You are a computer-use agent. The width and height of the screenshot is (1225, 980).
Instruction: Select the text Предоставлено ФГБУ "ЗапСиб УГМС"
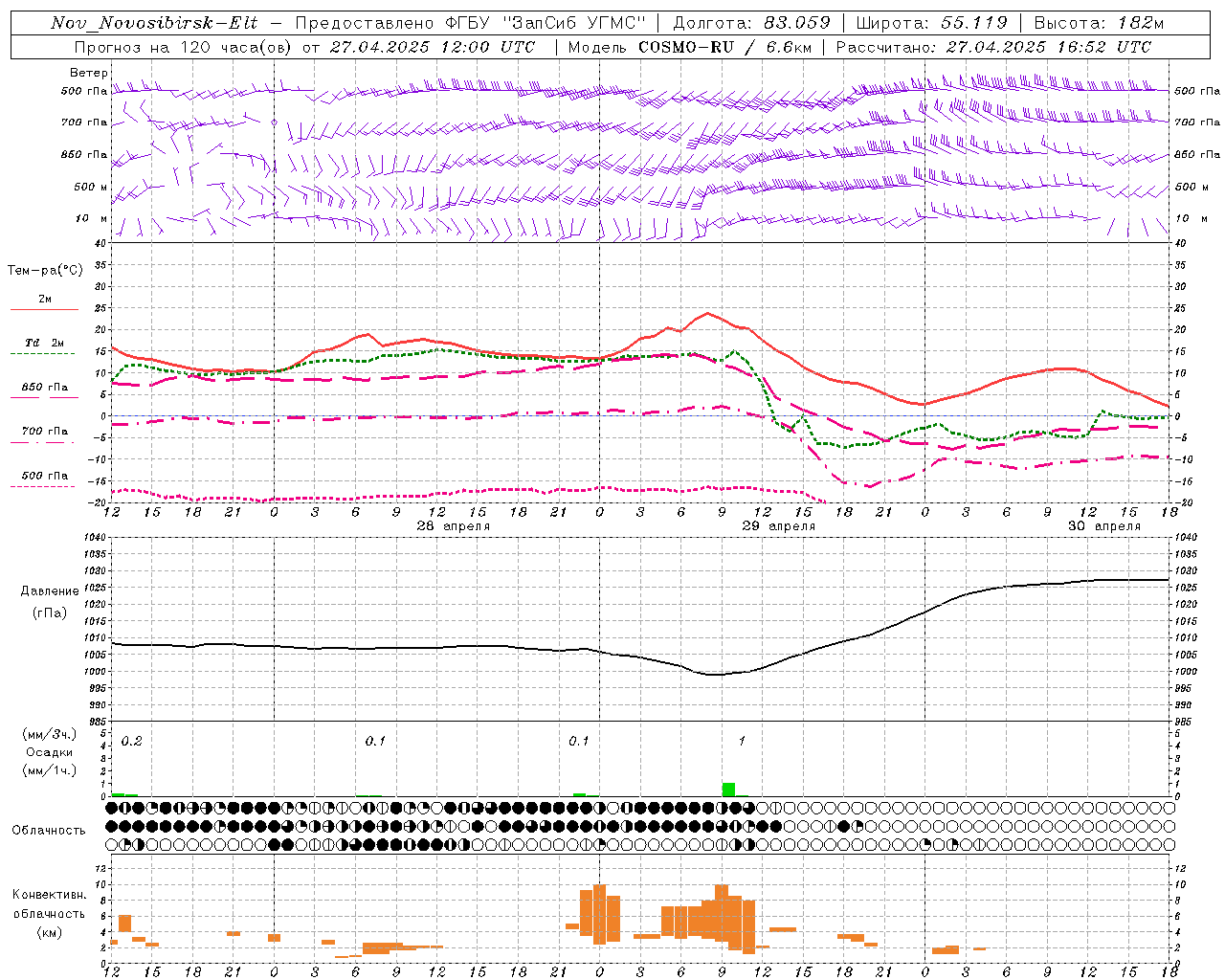pyautogui.click(x=470, y=23)
